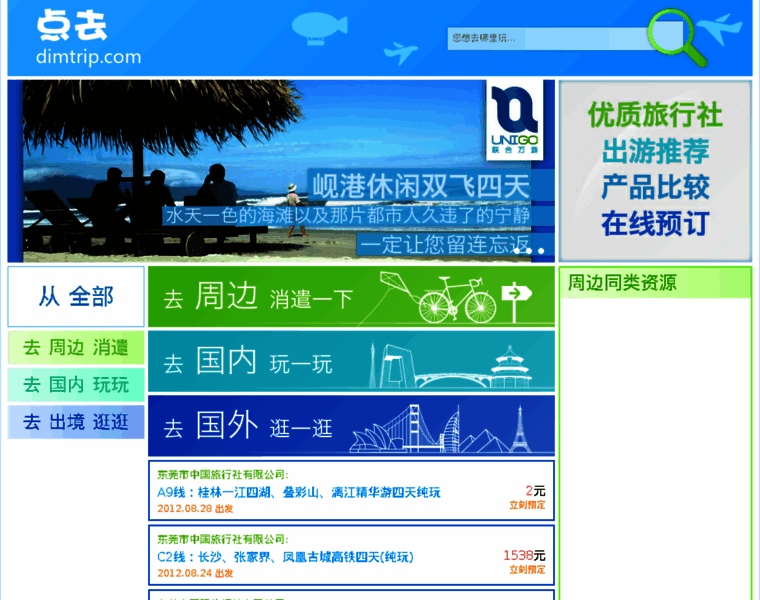Click the 2012.08.28 出发 date text
Image resolution: width=760 pixels, height=600 pixels.
point(195,508)
